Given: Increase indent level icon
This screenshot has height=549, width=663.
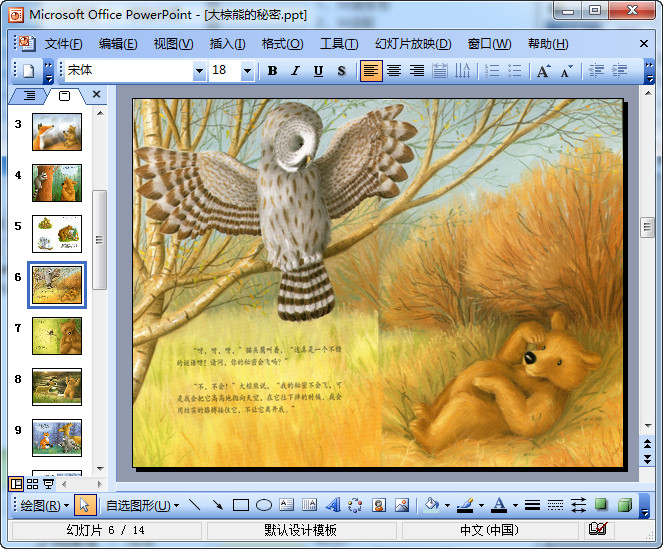Looking at the screenshot, I should 619,71.
